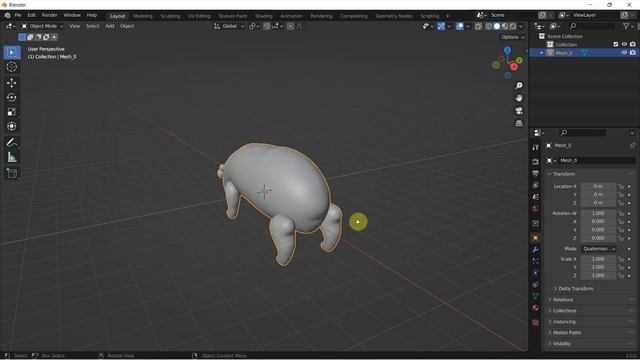Open the Particles properties tab
Viewport: 640px width, 360px height.
(x=536, y=261)
